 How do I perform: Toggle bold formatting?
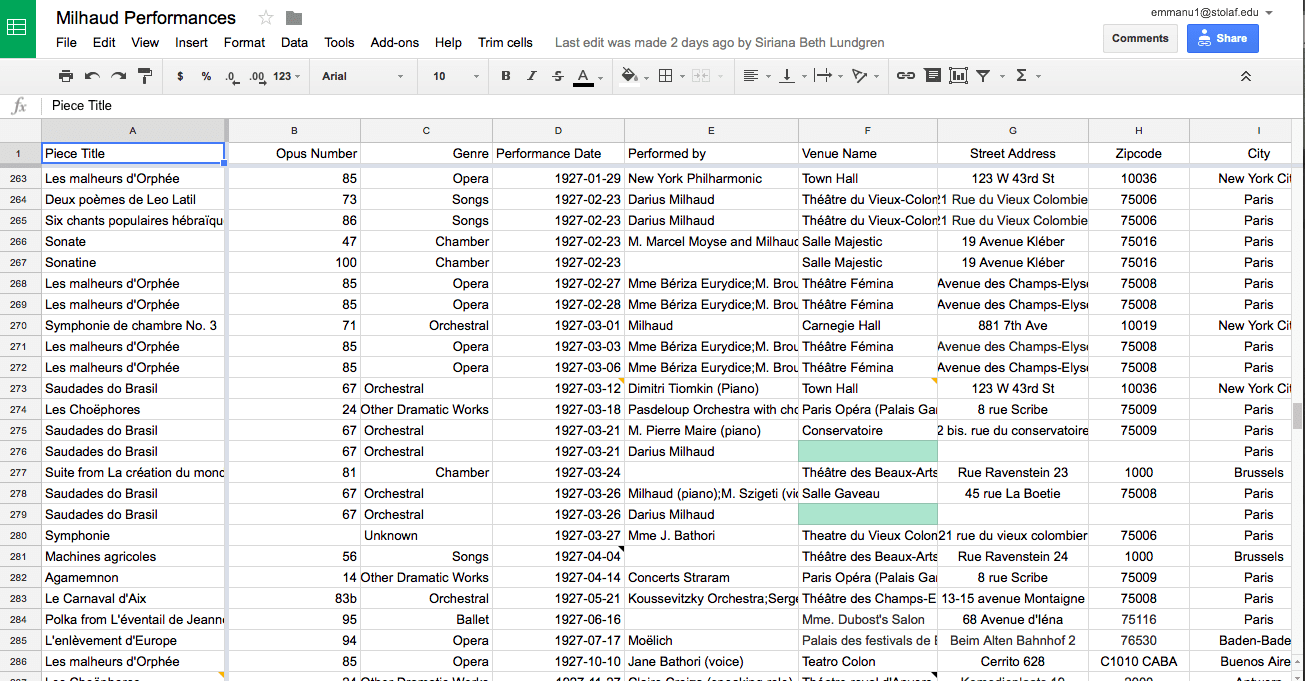pyautogui.click(x=505, y=76)
